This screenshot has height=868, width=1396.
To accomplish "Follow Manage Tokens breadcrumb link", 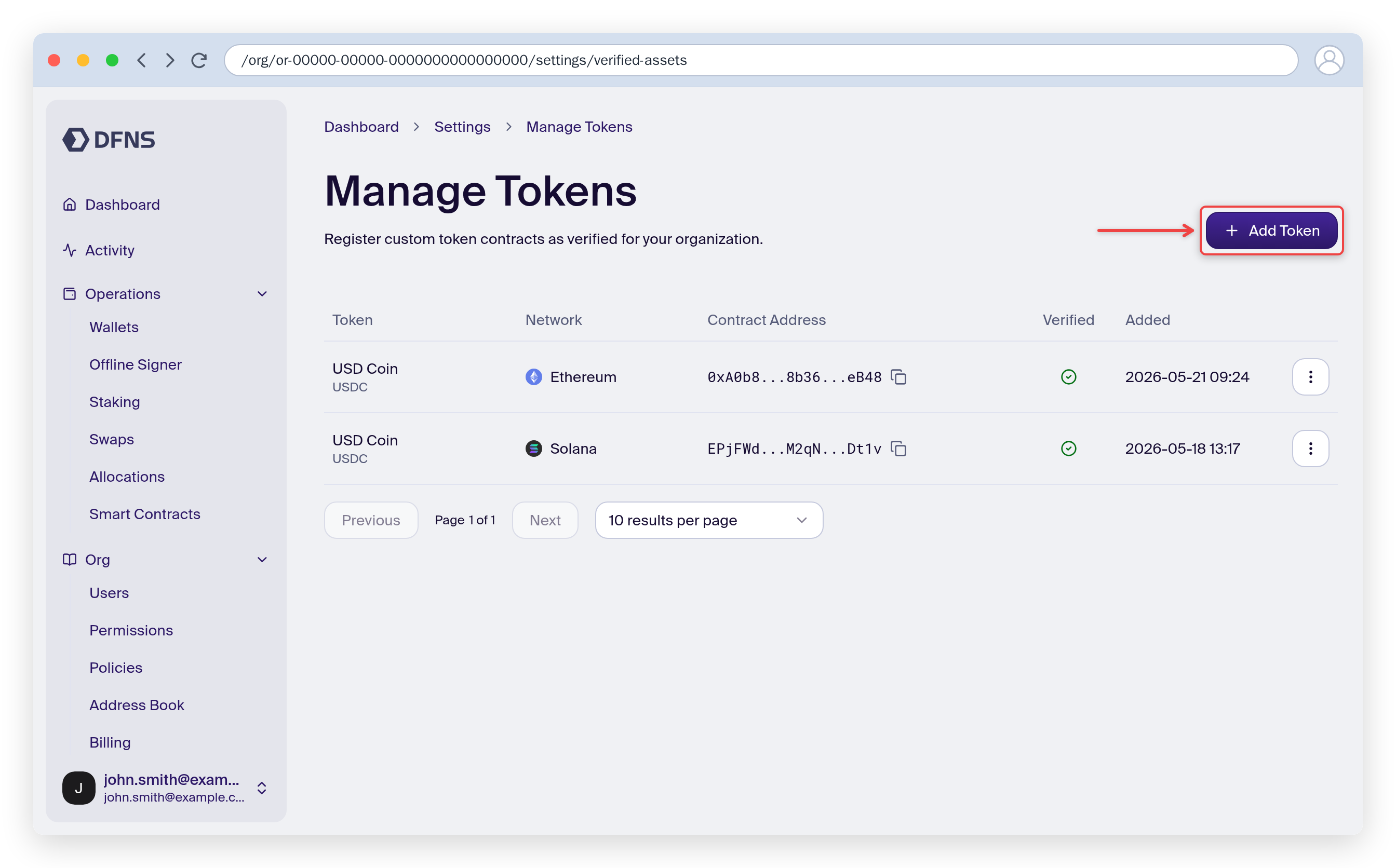I will click(579, 127).
